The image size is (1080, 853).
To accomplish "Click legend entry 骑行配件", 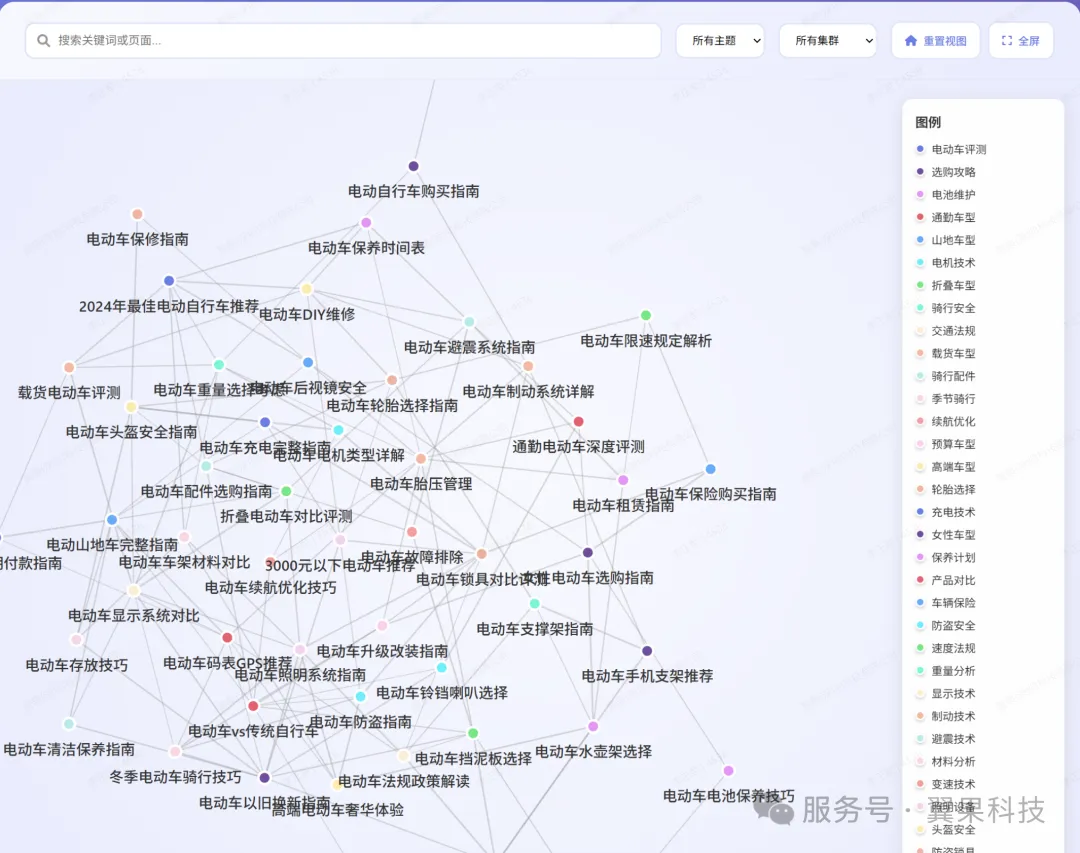I will [946, 376].
